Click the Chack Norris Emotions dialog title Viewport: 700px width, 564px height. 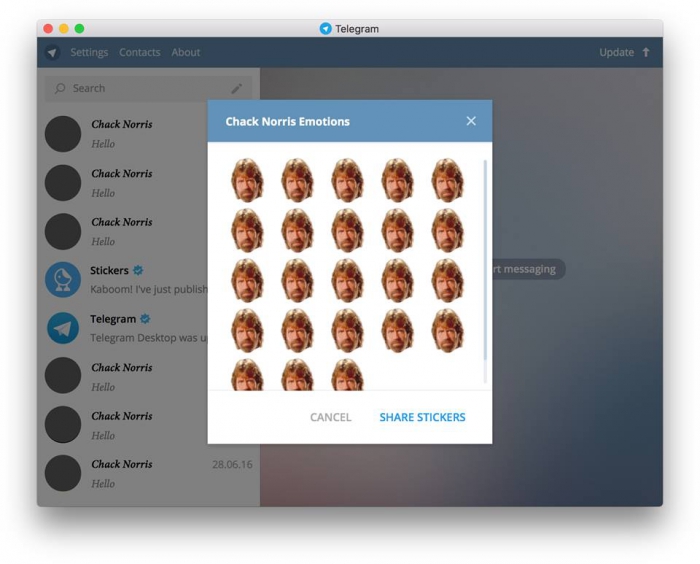click(288, 121)
